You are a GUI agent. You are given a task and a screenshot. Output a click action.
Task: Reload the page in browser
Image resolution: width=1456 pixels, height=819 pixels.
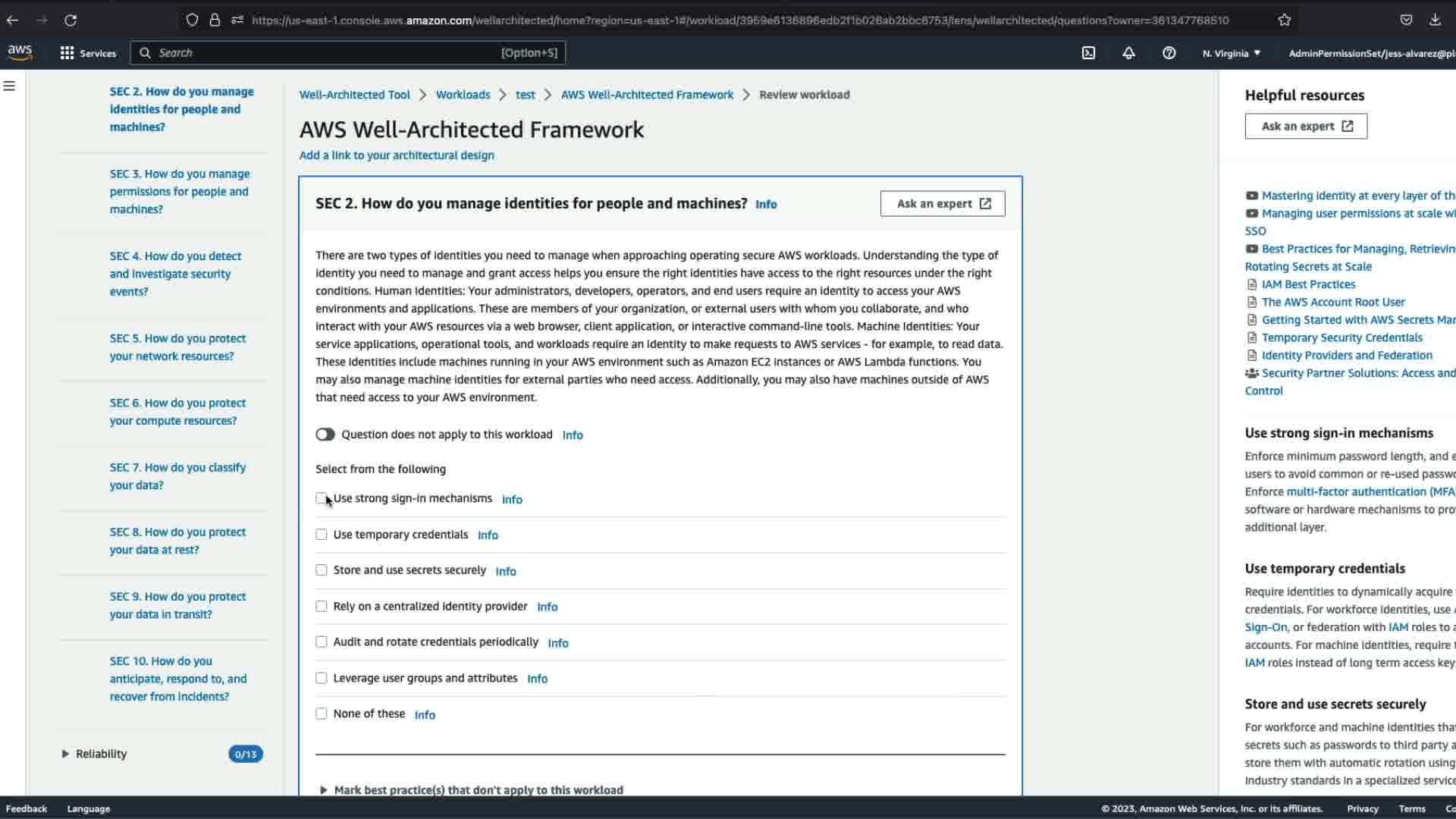pos(71,20)
